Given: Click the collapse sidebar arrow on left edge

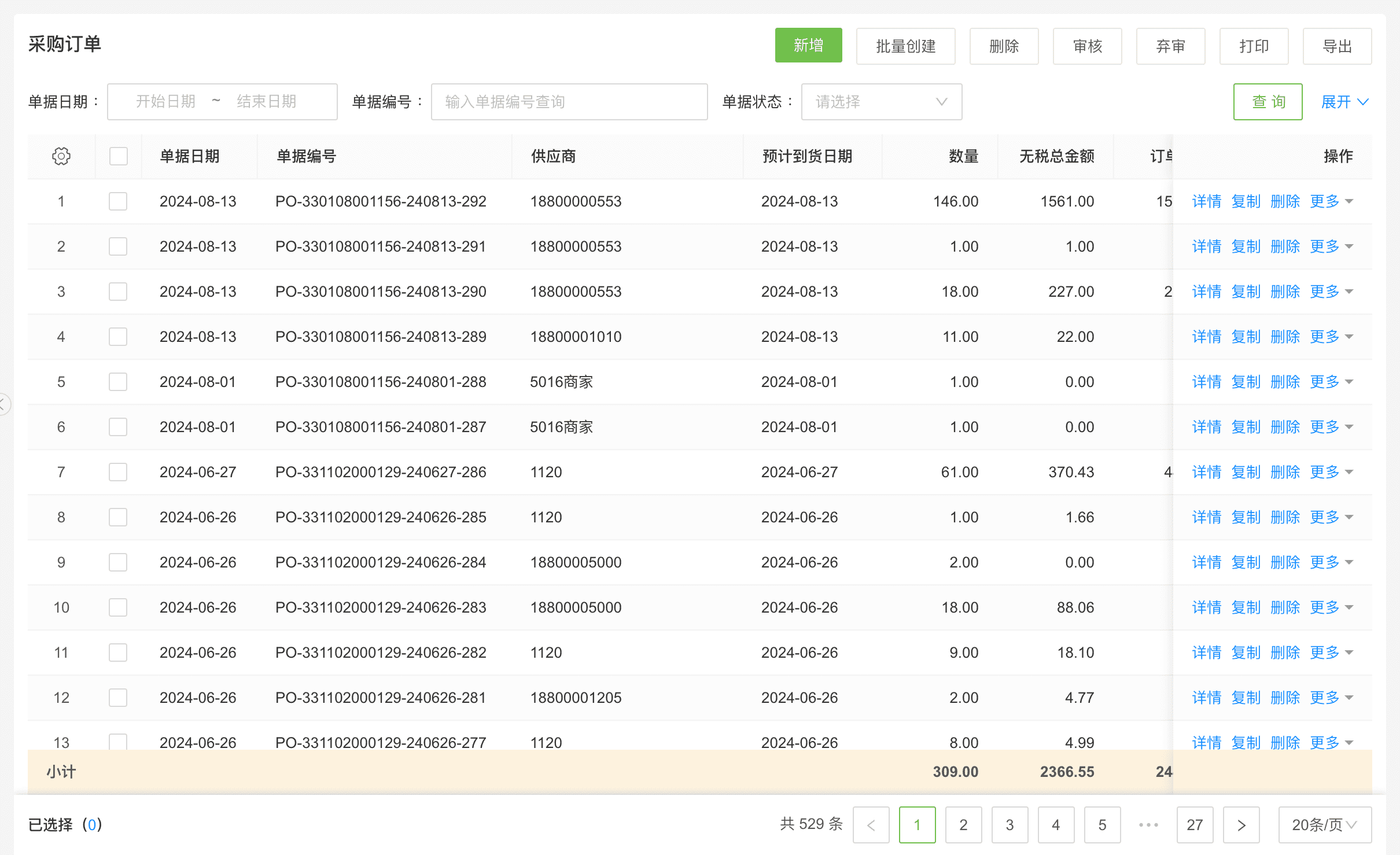Looking at the screenshot, I should pos(3,404).
